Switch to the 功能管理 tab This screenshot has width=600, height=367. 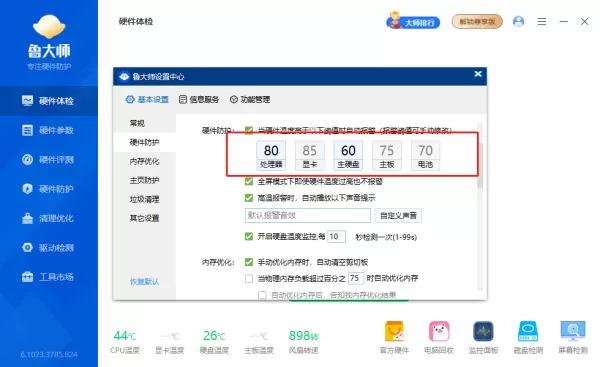pyautogui.click(x=250, y=99)
